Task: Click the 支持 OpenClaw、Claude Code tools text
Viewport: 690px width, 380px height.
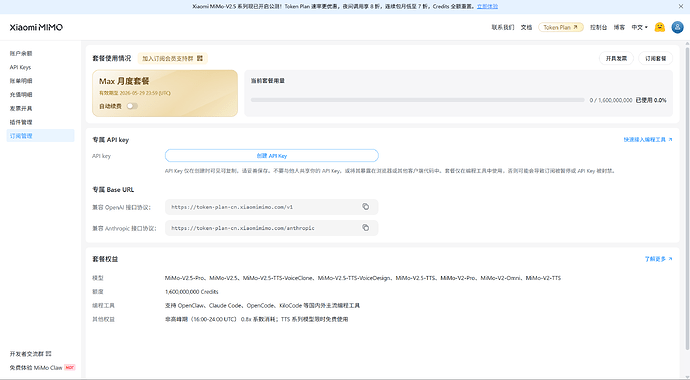Action: (x=262, y=305)
